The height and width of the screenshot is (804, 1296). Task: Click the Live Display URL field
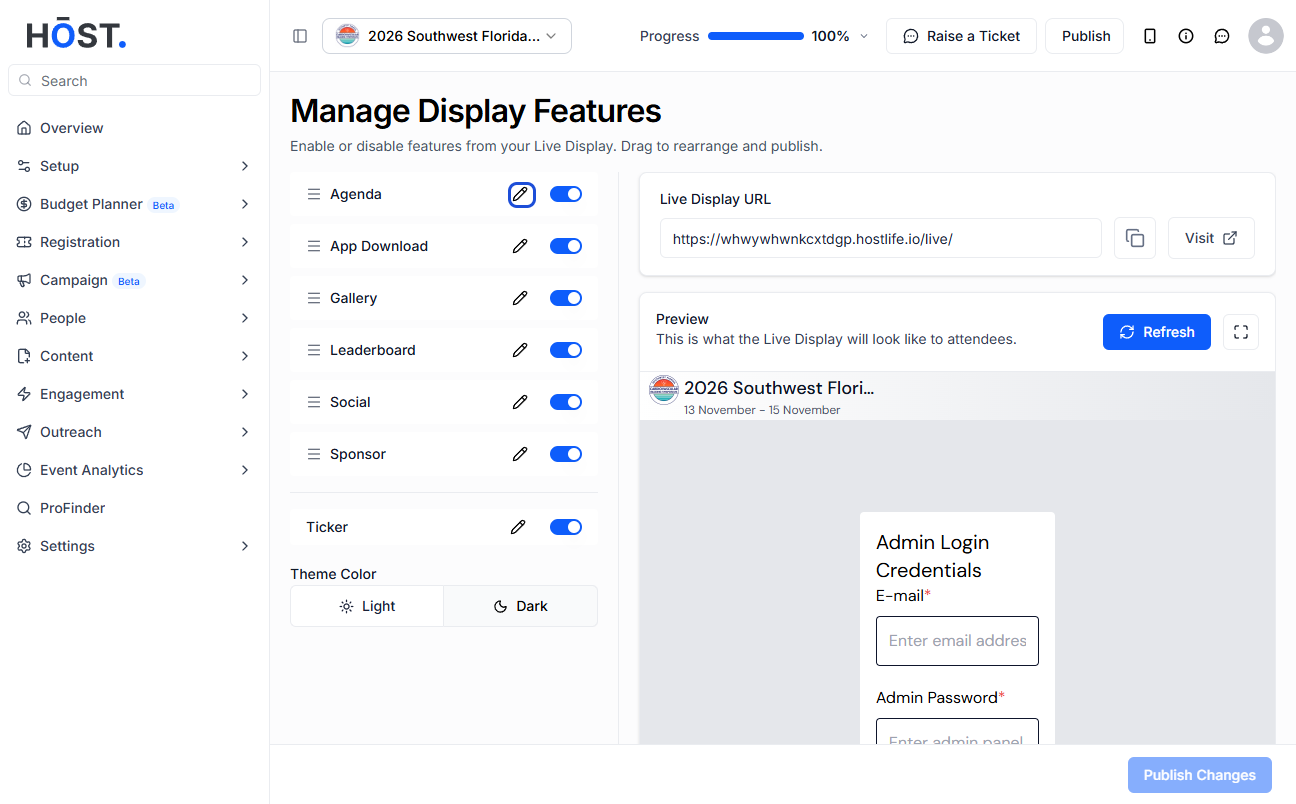(881, 238)
